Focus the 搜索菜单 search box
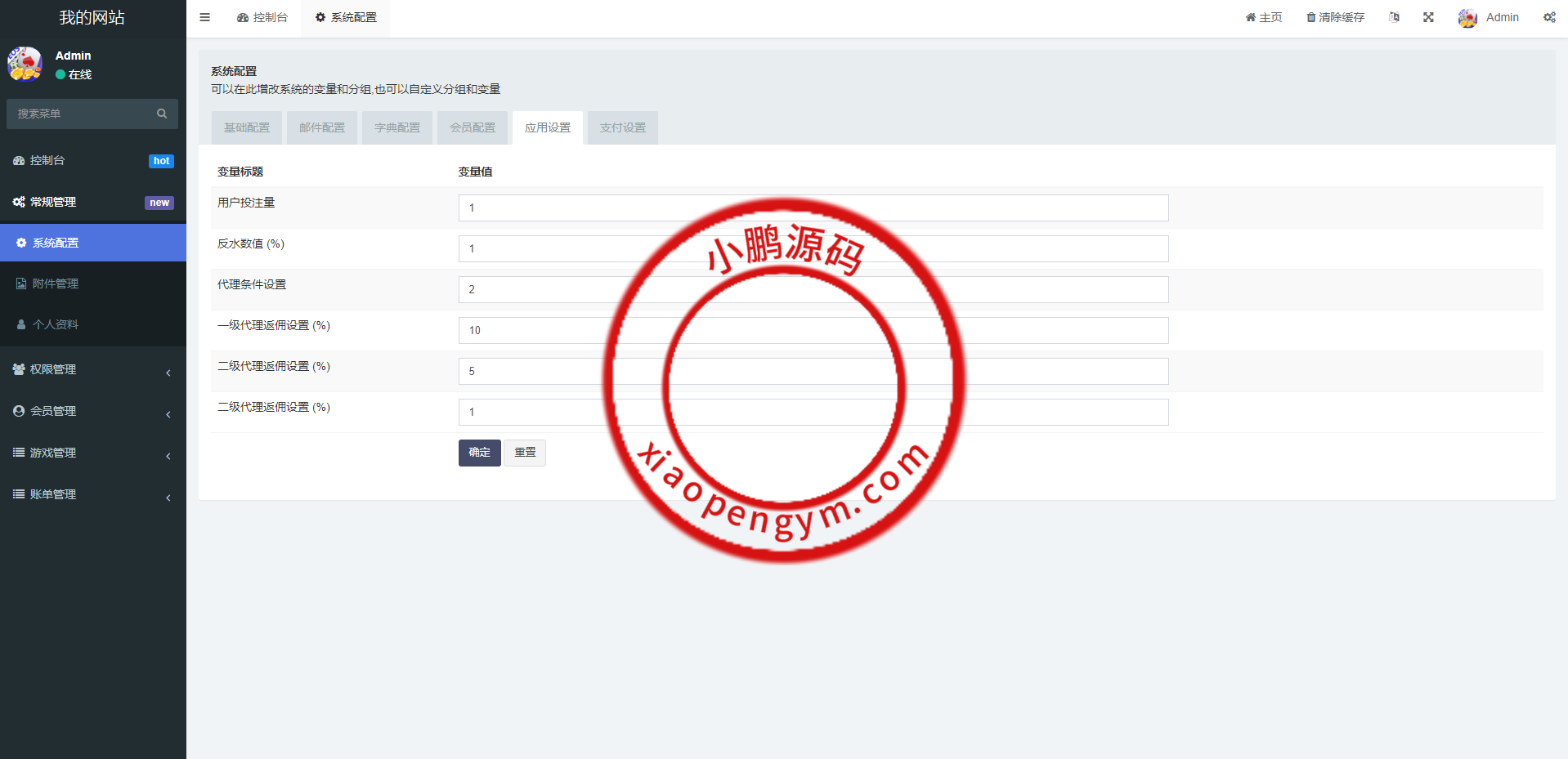This screenshot has width=1568, height=759. [82, 114]
